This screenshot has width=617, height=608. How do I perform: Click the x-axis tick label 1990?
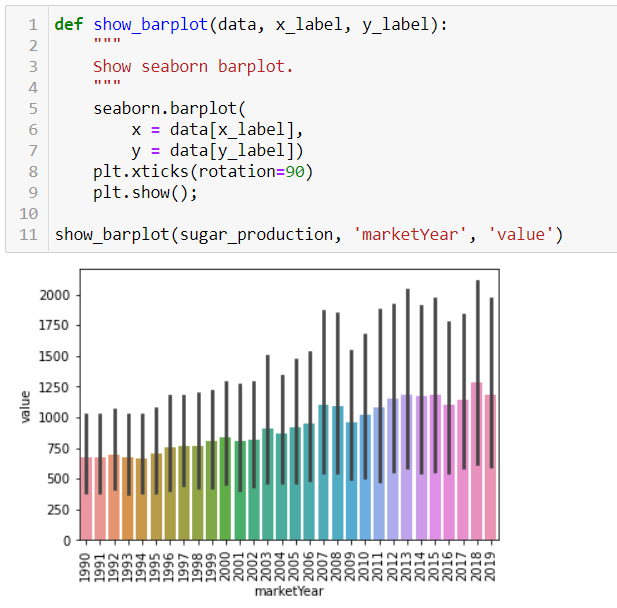pyautogui.click(x=85, y=567)
